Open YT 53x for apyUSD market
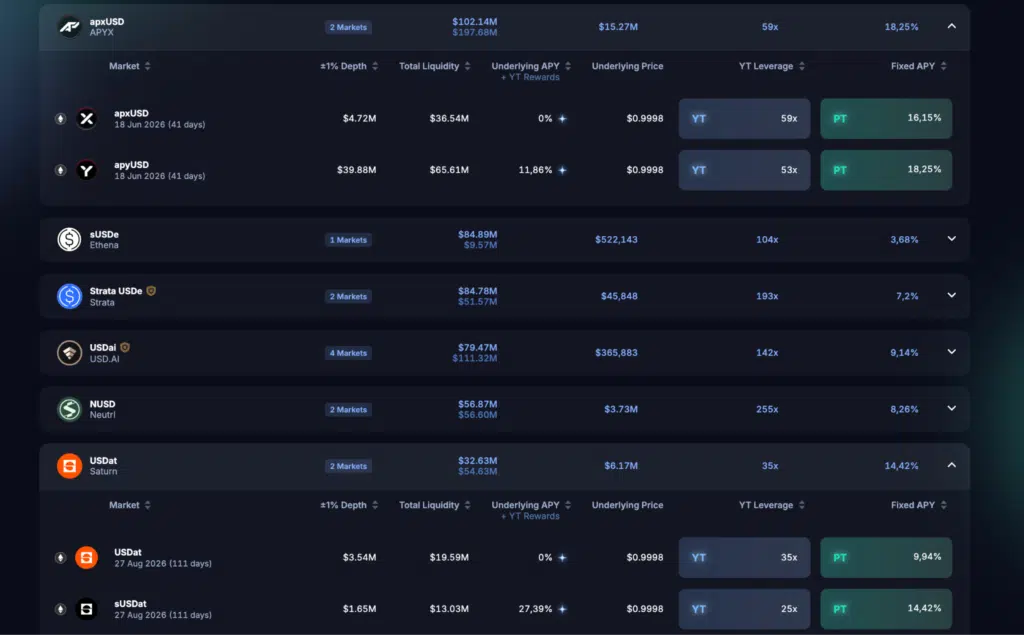 pos(744,170)
